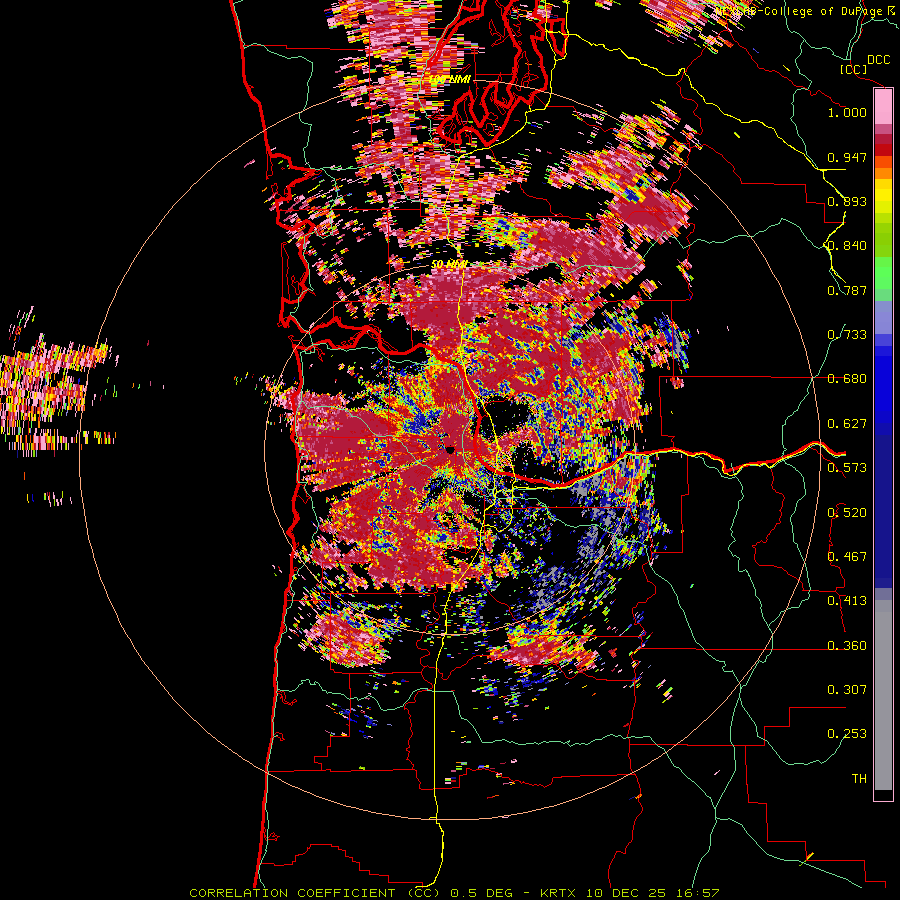The height and width of the screenshot is (900, 900).
Task: Click the DCC product label above the legend
Action: (x=879, y=60)
